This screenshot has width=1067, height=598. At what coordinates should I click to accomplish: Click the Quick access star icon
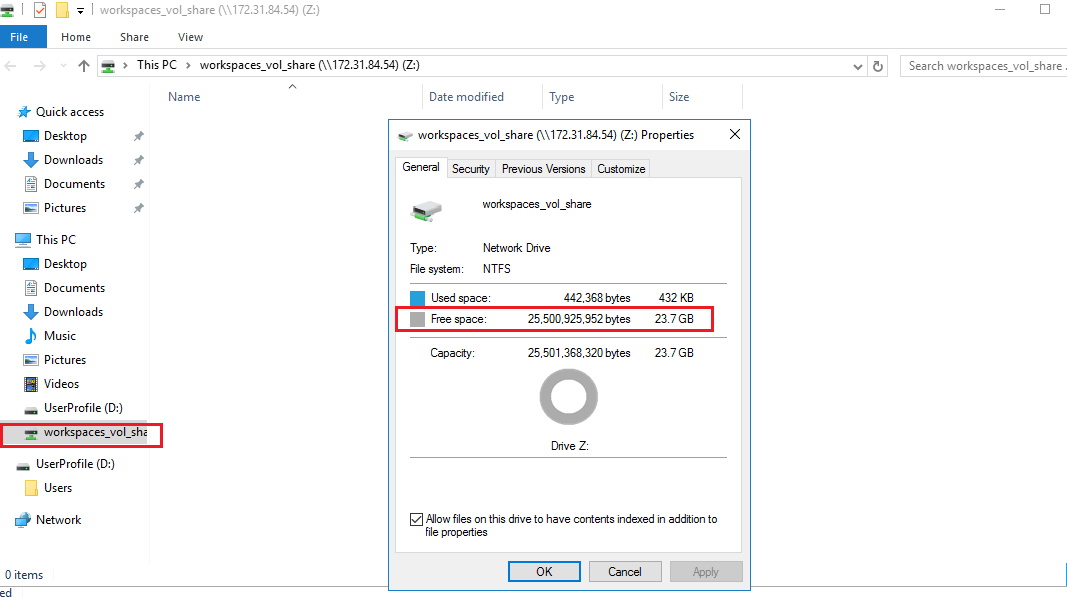click(23, 112)
